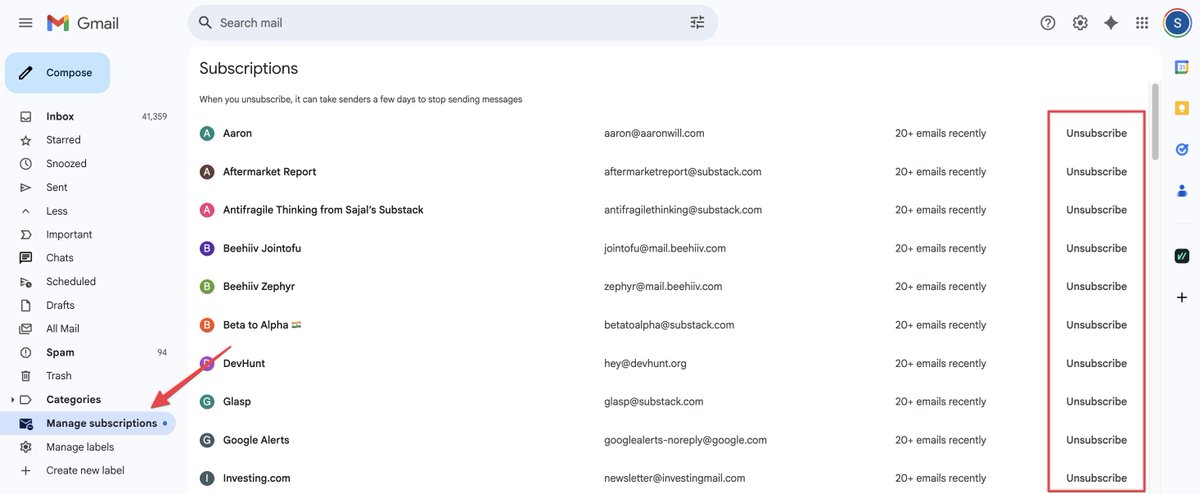This screenshot has width=1200, height=494.
Task: Click the Investing.com sender avatar
Action: [207, 478]
